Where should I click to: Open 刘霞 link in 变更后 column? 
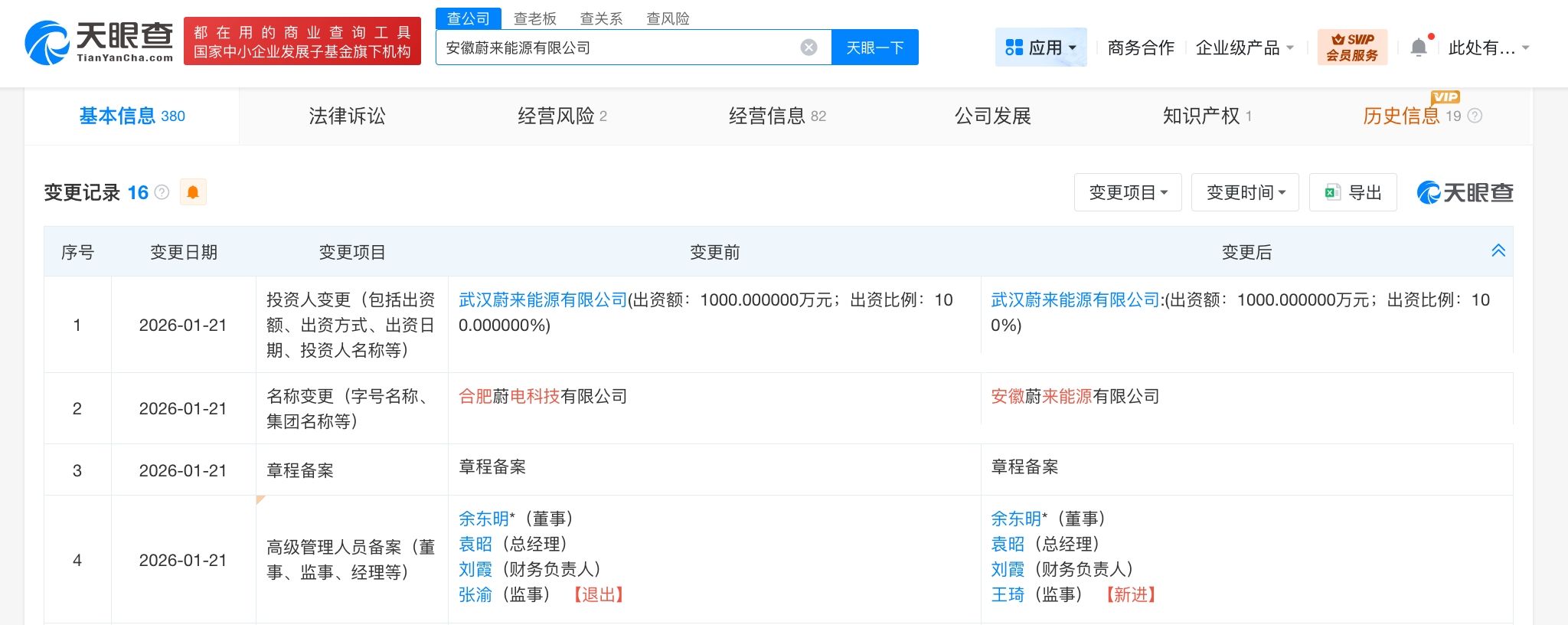tap(1008, 569)
